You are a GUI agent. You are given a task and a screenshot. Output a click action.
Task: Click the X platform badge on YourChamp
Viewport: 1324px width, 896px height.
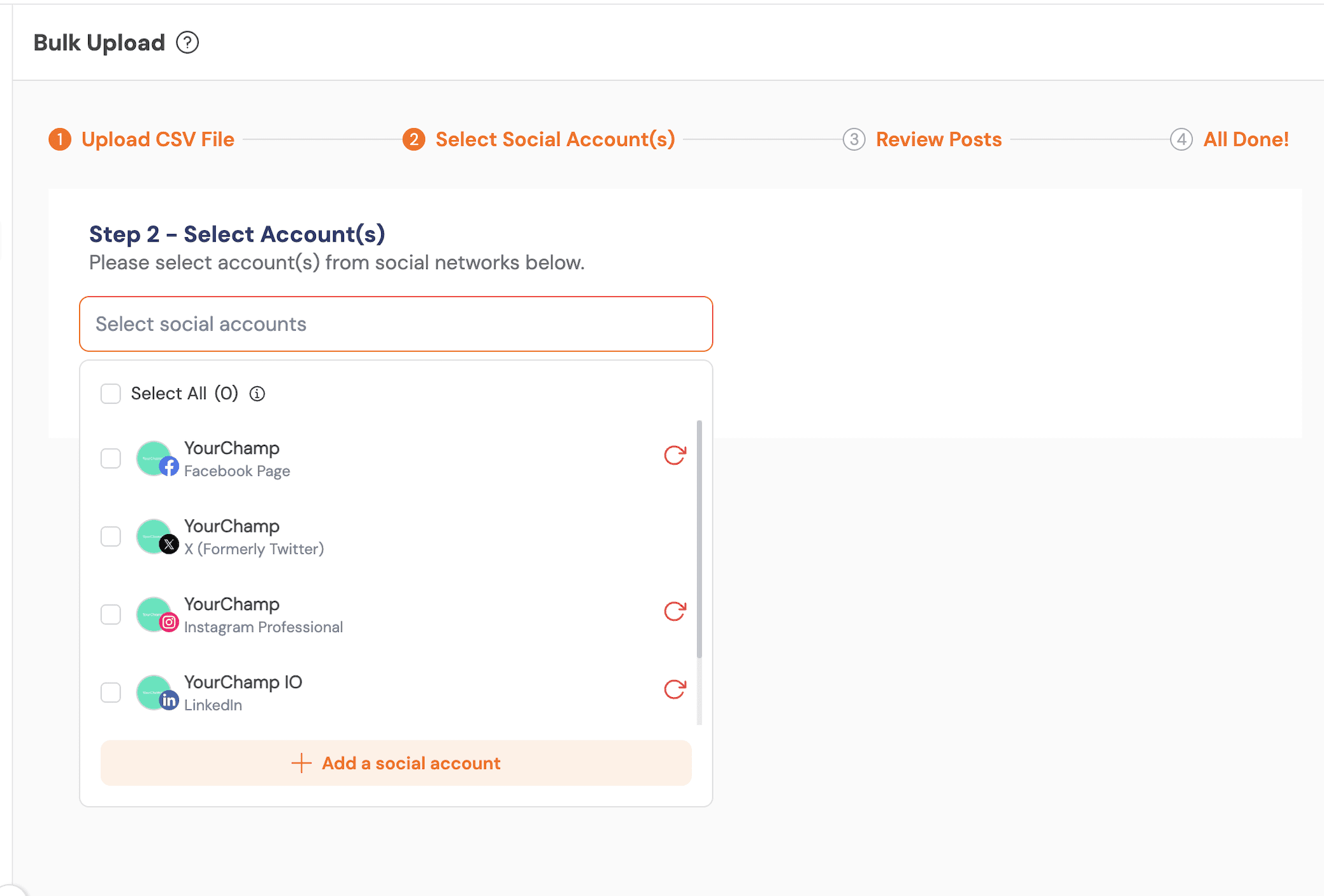(169, 546)
